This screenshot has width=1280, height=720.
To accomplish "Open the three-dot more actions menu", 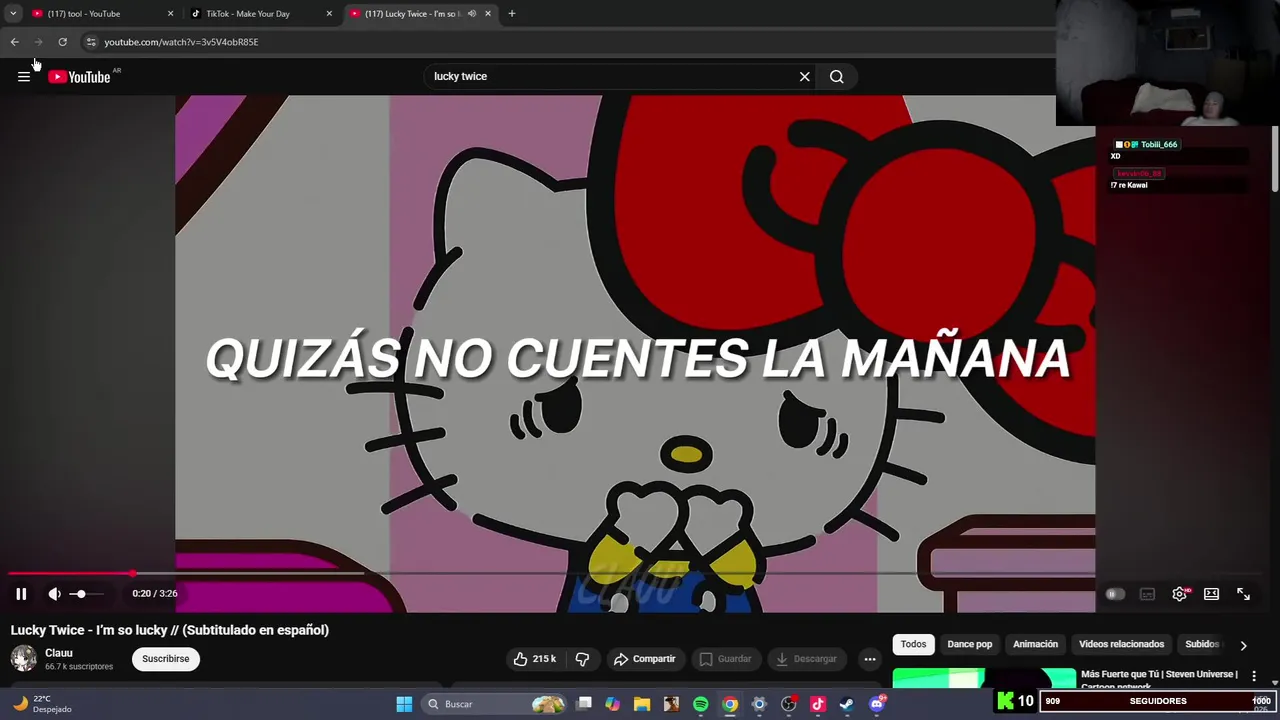I will click(870, 659).
